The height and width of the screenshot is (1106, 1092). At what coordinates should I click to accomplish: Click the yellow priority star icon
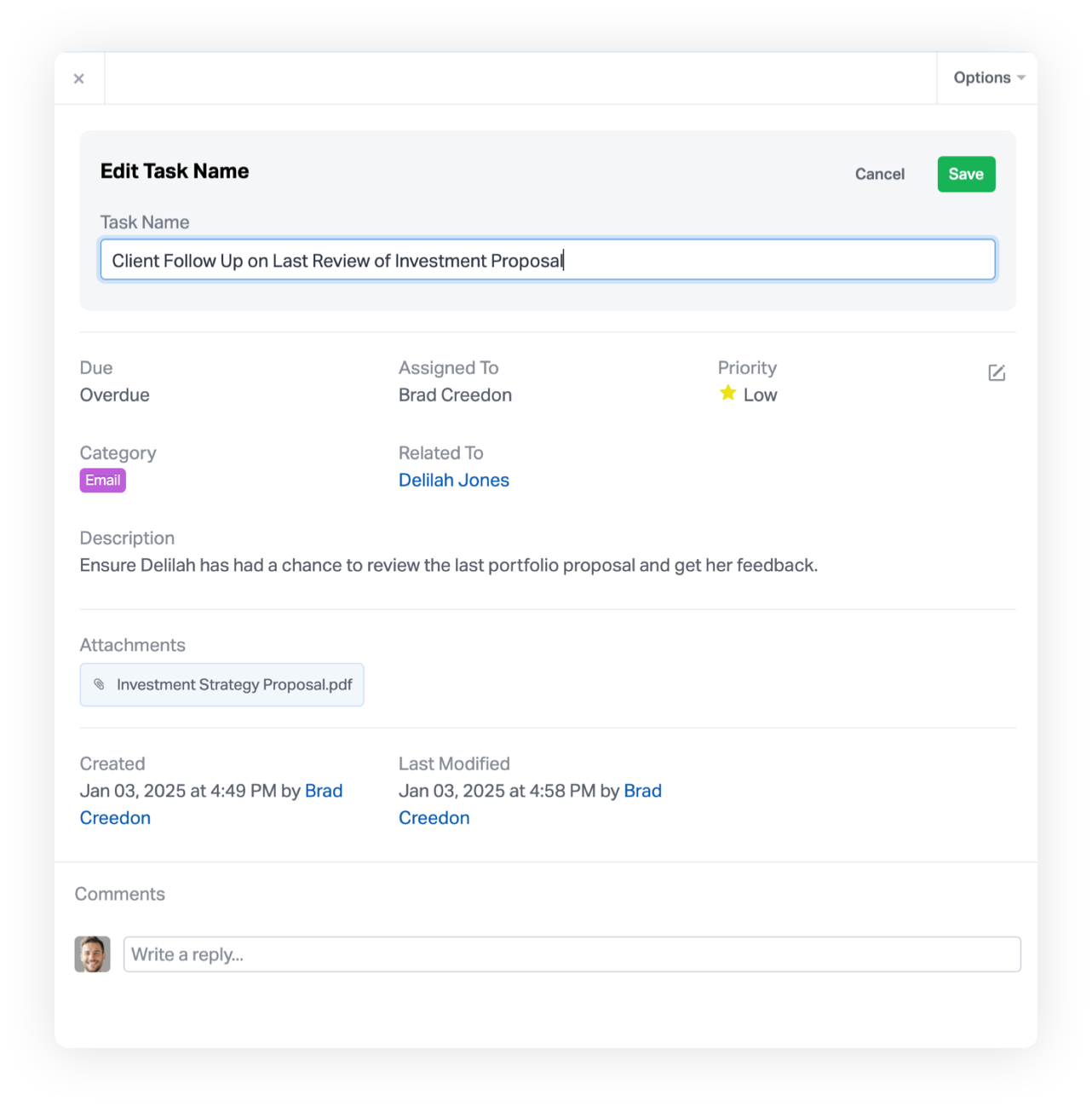pos(727,393)
